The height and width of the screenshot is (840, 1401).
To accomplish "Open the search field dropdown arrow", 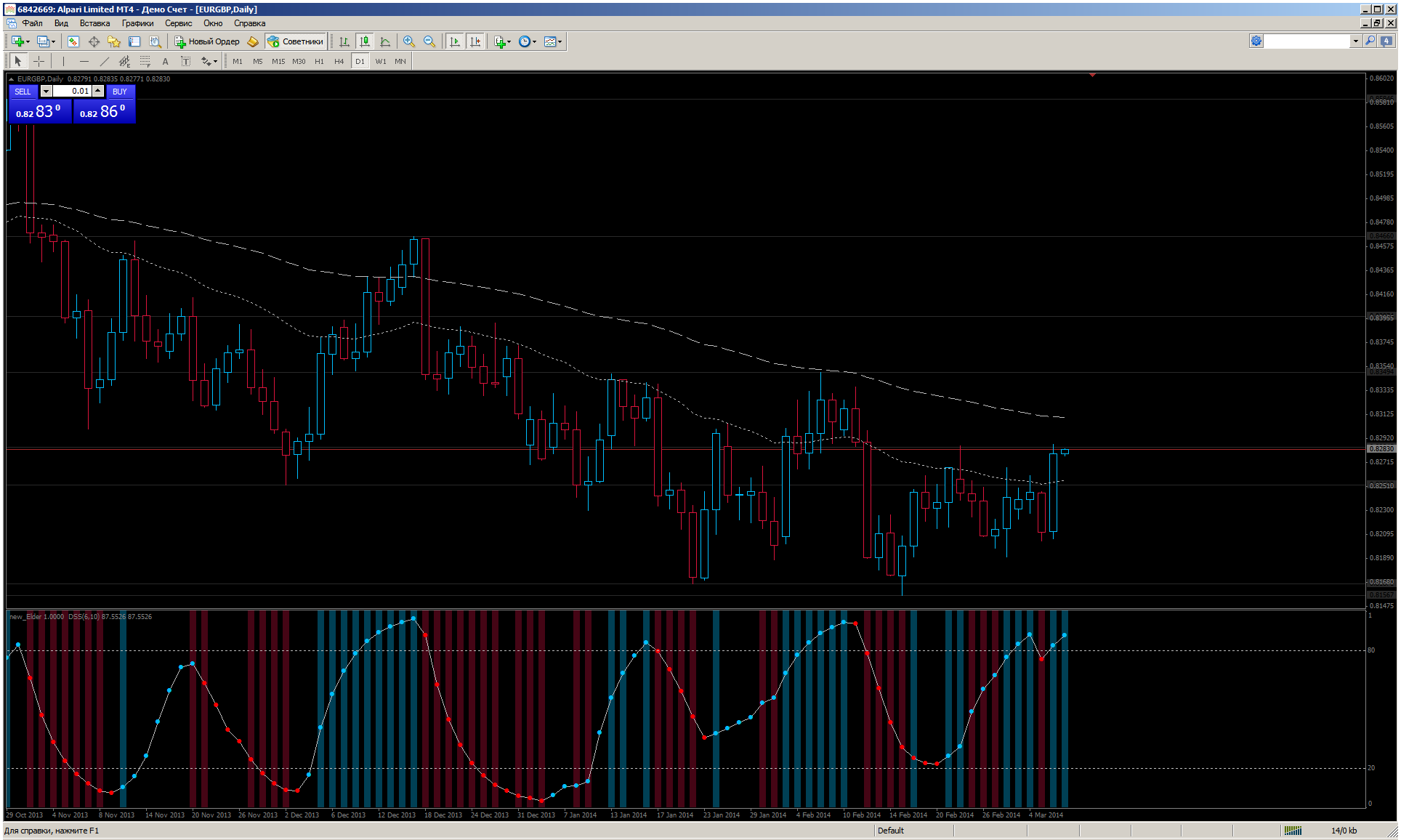I will 1356,41.
